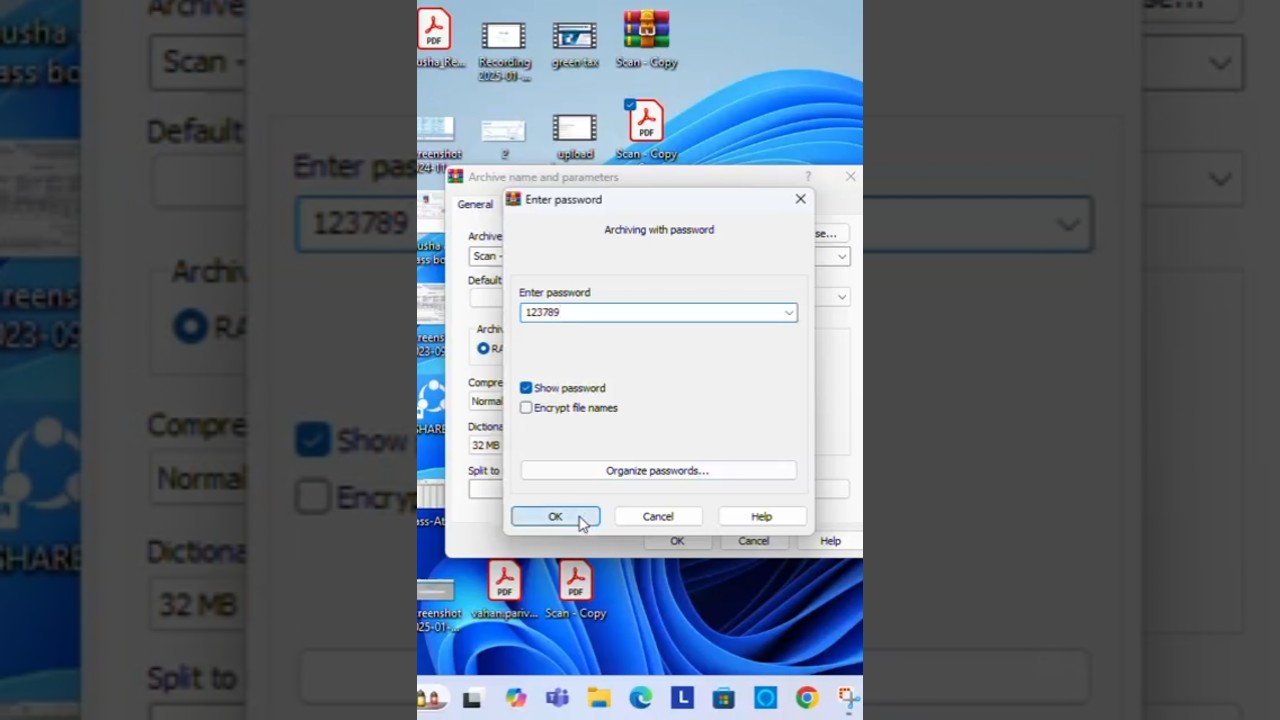This screenshot has width=1280, height=720.
Task: Open the 32 MB dictionary size dropdown
Action: click(x=486, y=445)
